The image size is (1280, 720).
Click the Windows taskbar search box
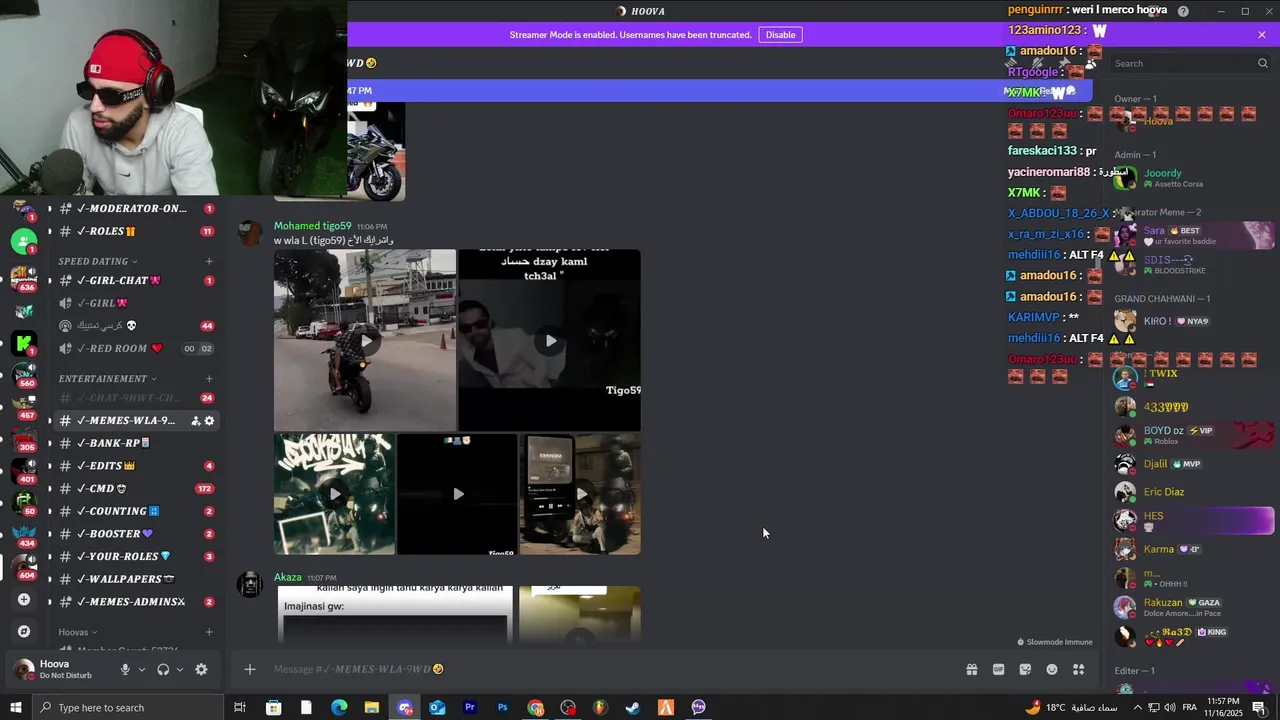pyautogui.click(x=126, y=707)
